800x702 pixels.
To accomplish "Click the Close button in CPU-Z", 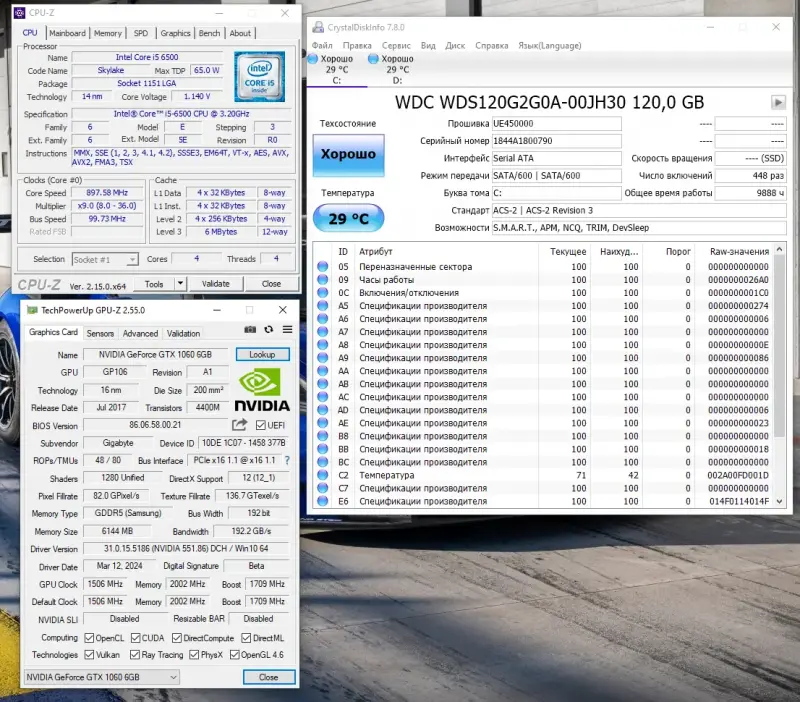I will click(x=271, y=284).
